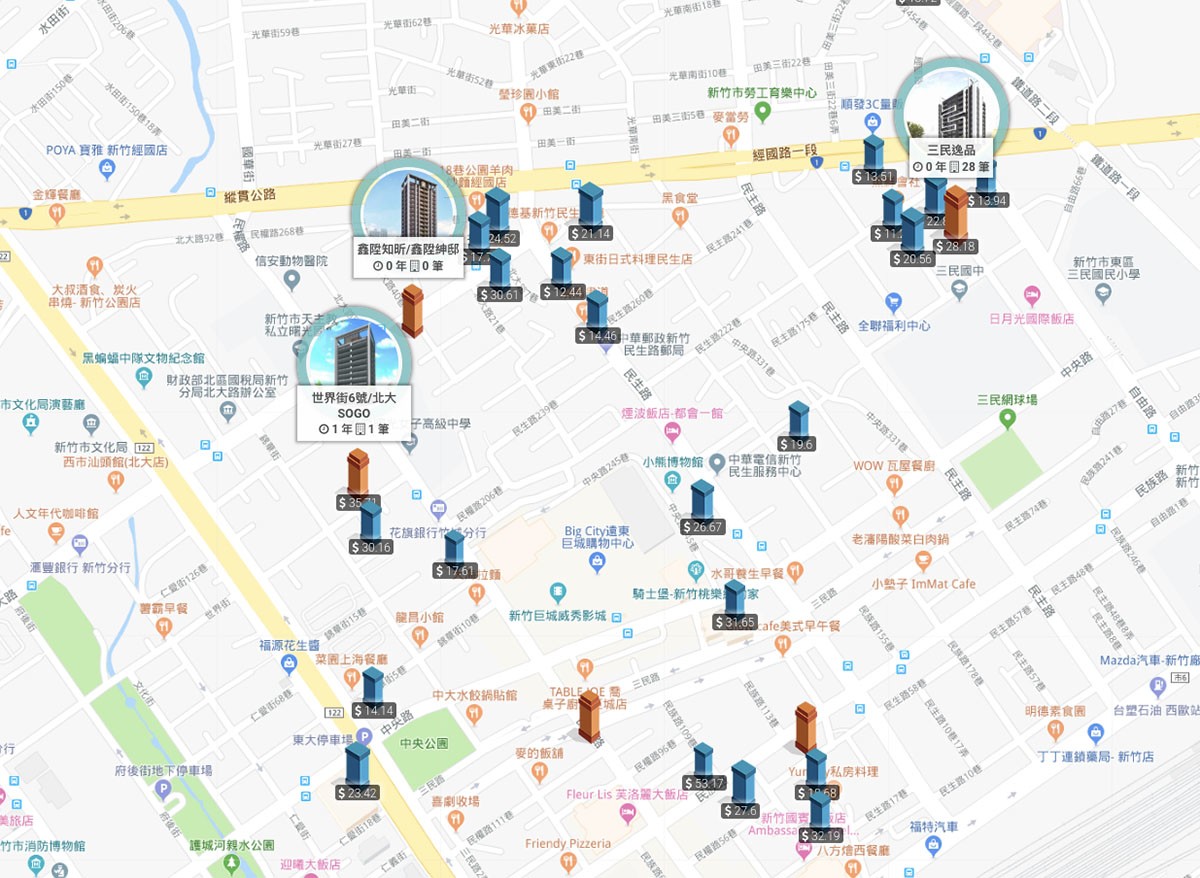Open the Big City遠東巨城購物中心 shopping pin
The image size is (1200, 878).
(598, 563)
